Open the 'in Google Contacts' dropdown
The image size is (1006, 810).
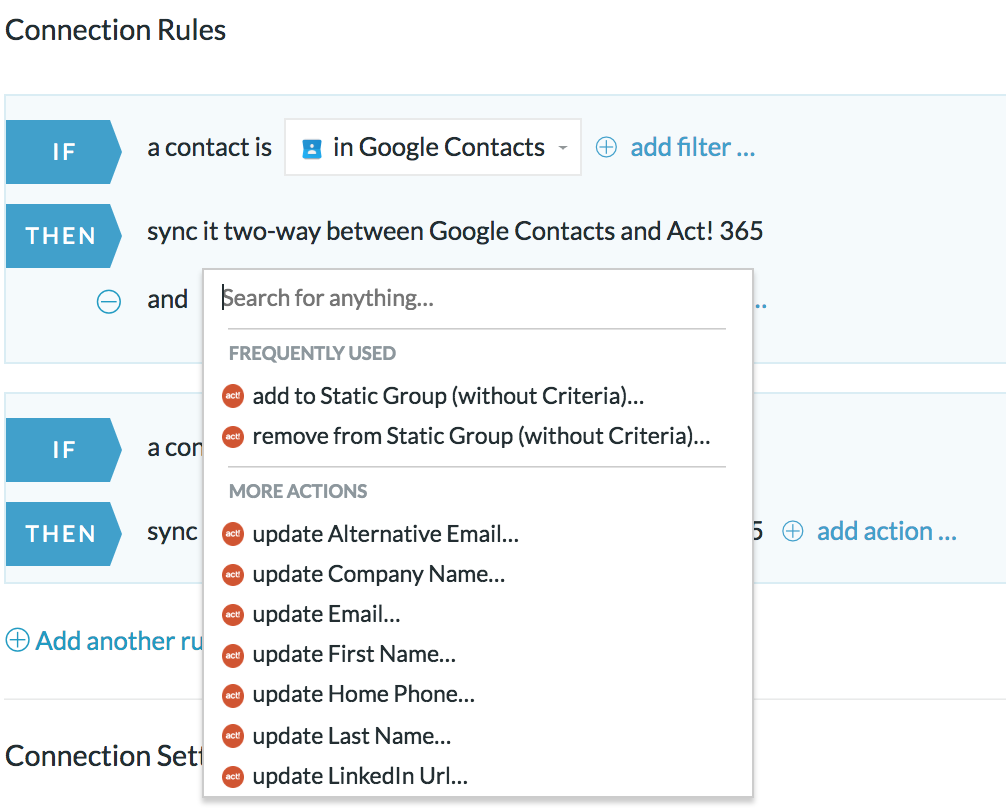coord(432,147)
